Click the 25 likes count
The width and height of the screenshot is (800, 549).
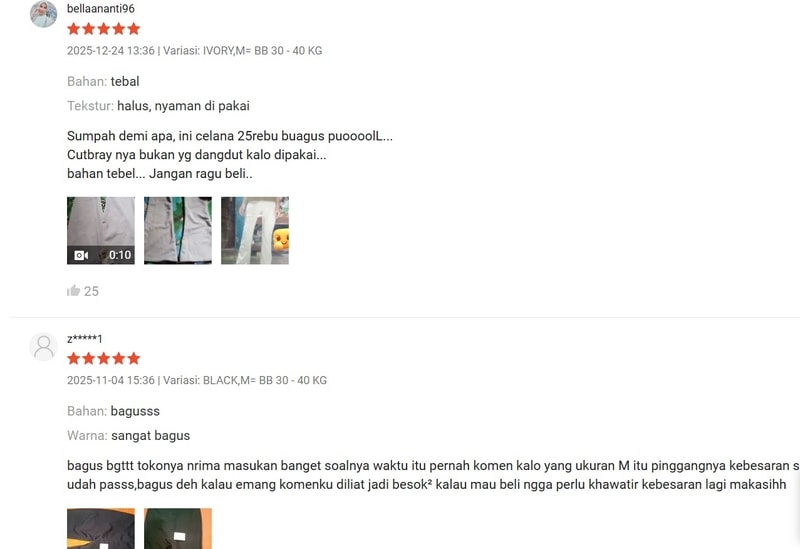pos(91,291)
